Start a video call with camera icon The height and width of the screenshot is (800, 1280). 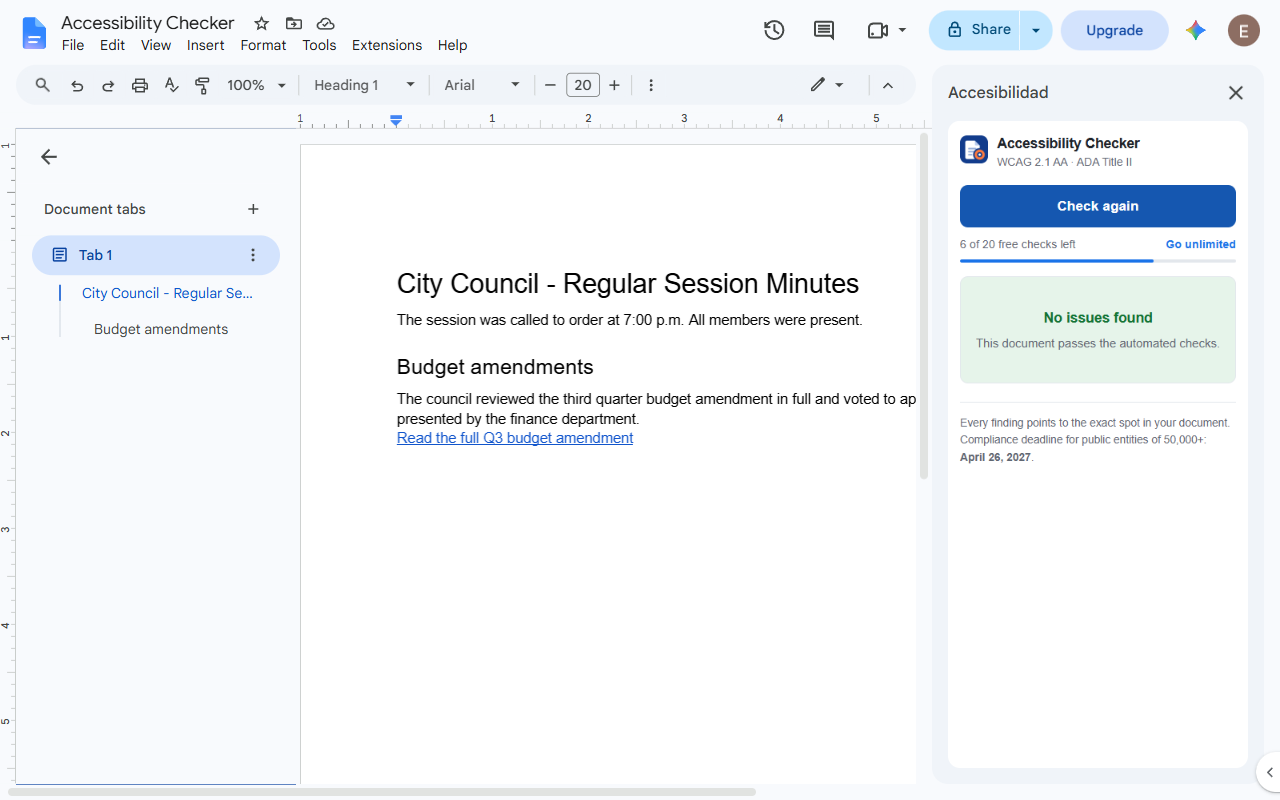878,30
